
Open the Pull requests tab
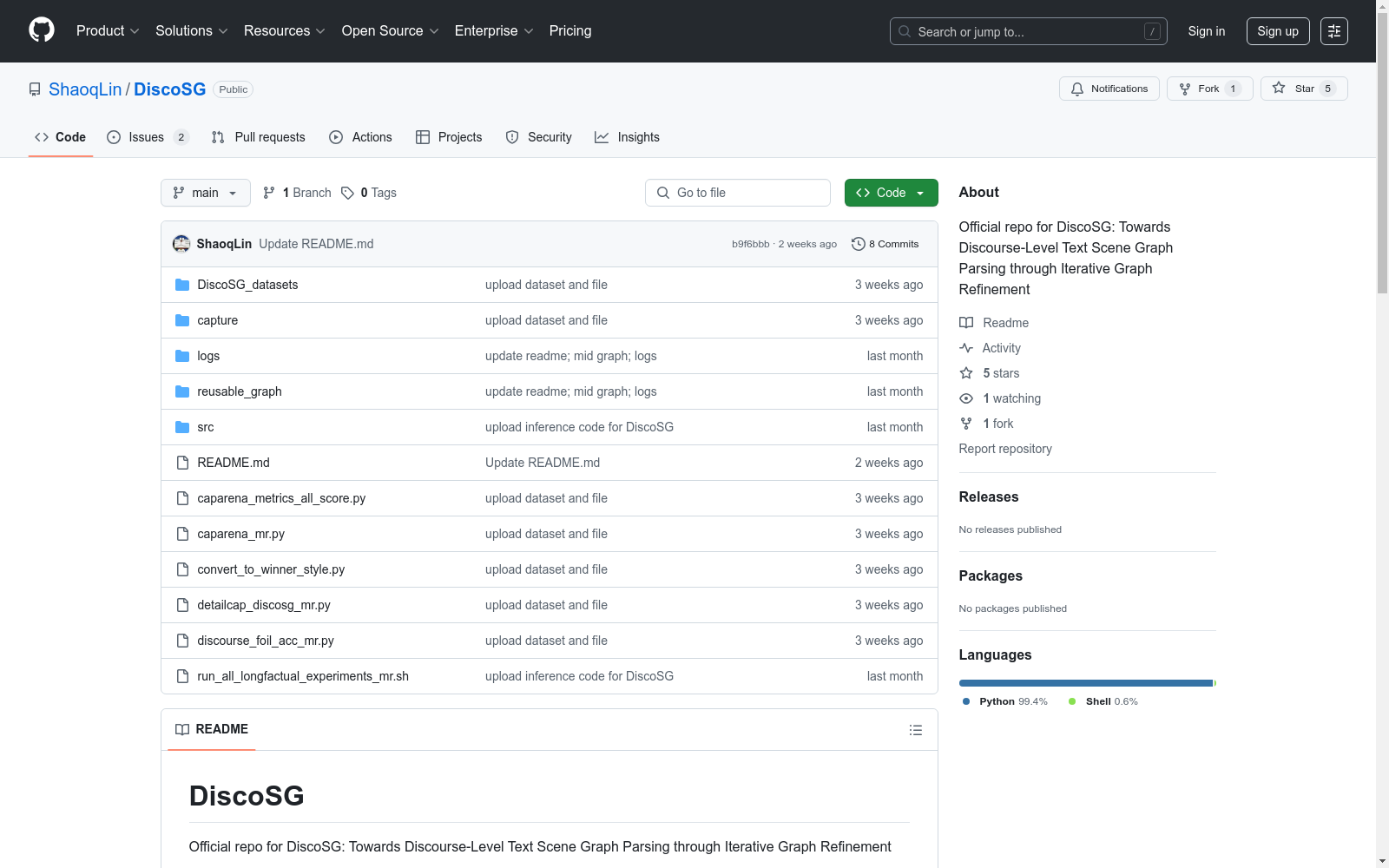(x=259, y=137)
